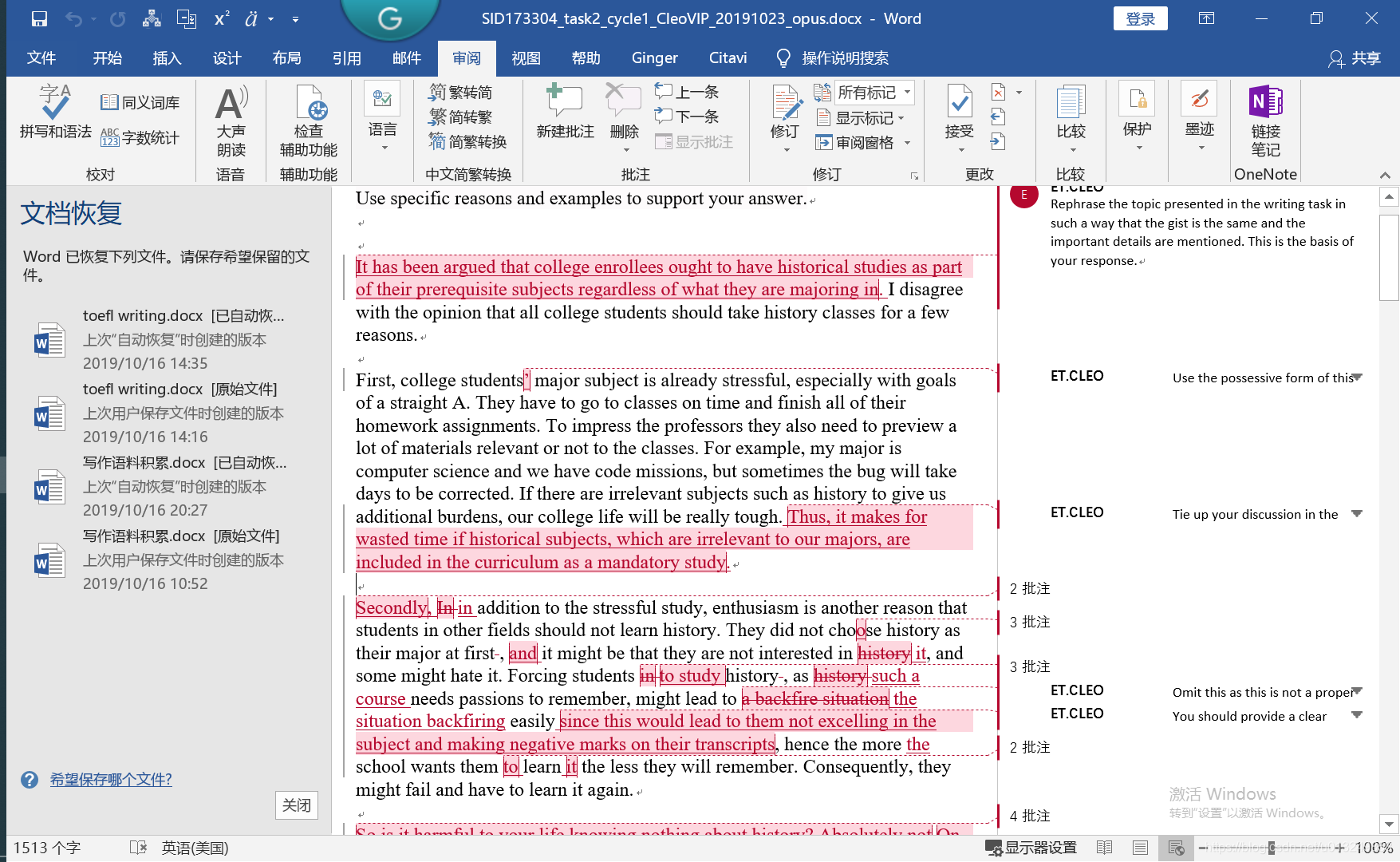Go to the Previous comment (上一条)
The height and width of the screenshot is (862, 1400).
[687, 92]
